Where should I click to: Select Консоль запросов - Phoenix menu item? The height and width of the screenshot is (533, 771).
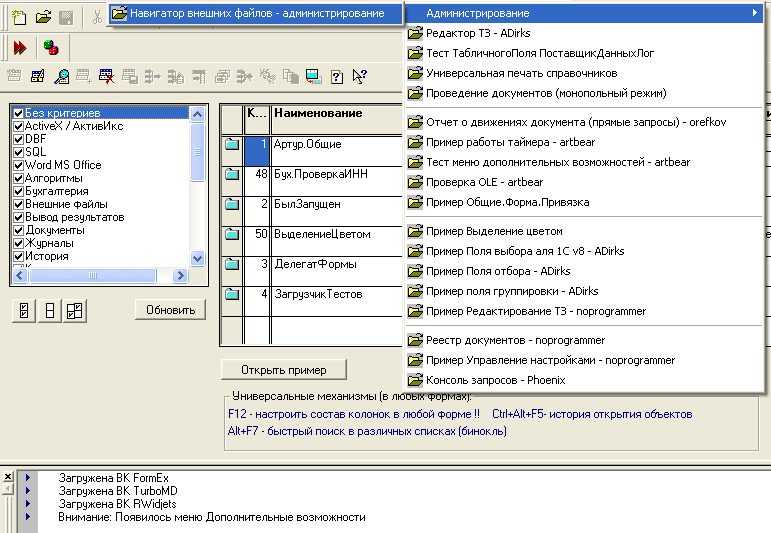pyautogui.click(x=495, y=380)
